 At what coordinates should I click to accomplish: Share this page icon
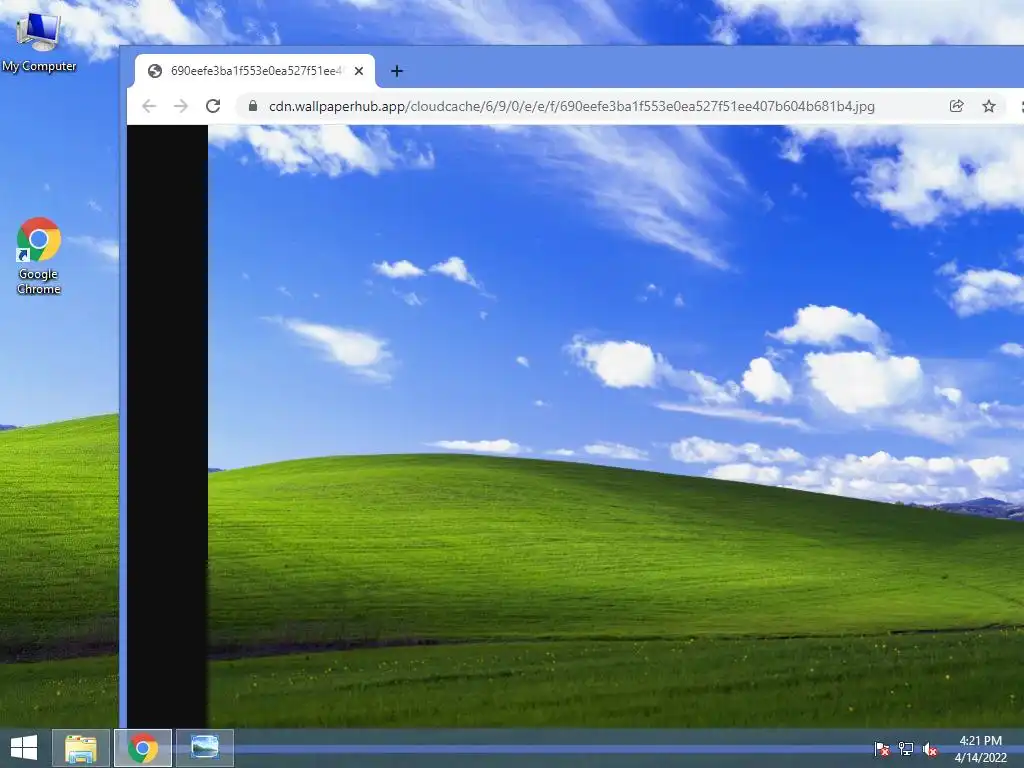[956, 106]
